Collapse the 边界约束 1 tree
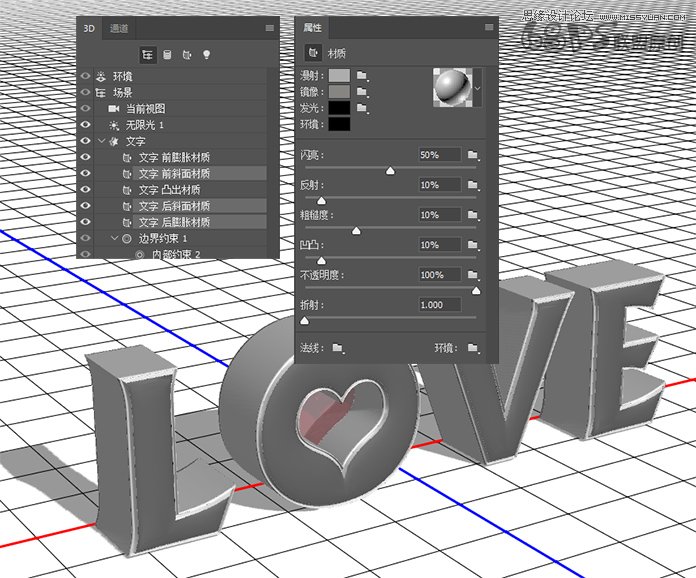 [115, 238]
